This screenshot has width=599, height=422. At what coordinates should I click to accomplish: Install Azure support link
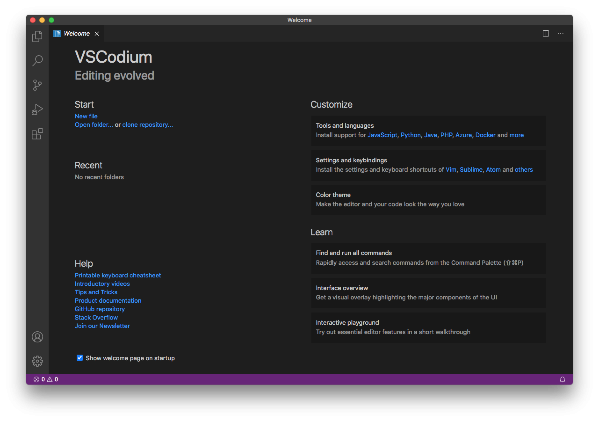pyautogui.click(x=464, y=135)
